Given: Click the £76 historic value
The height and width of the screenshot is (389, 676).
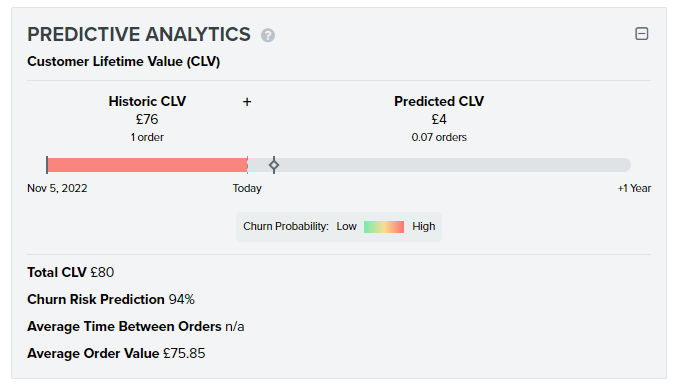Looking at the screenshot, I should pos(147,119).
